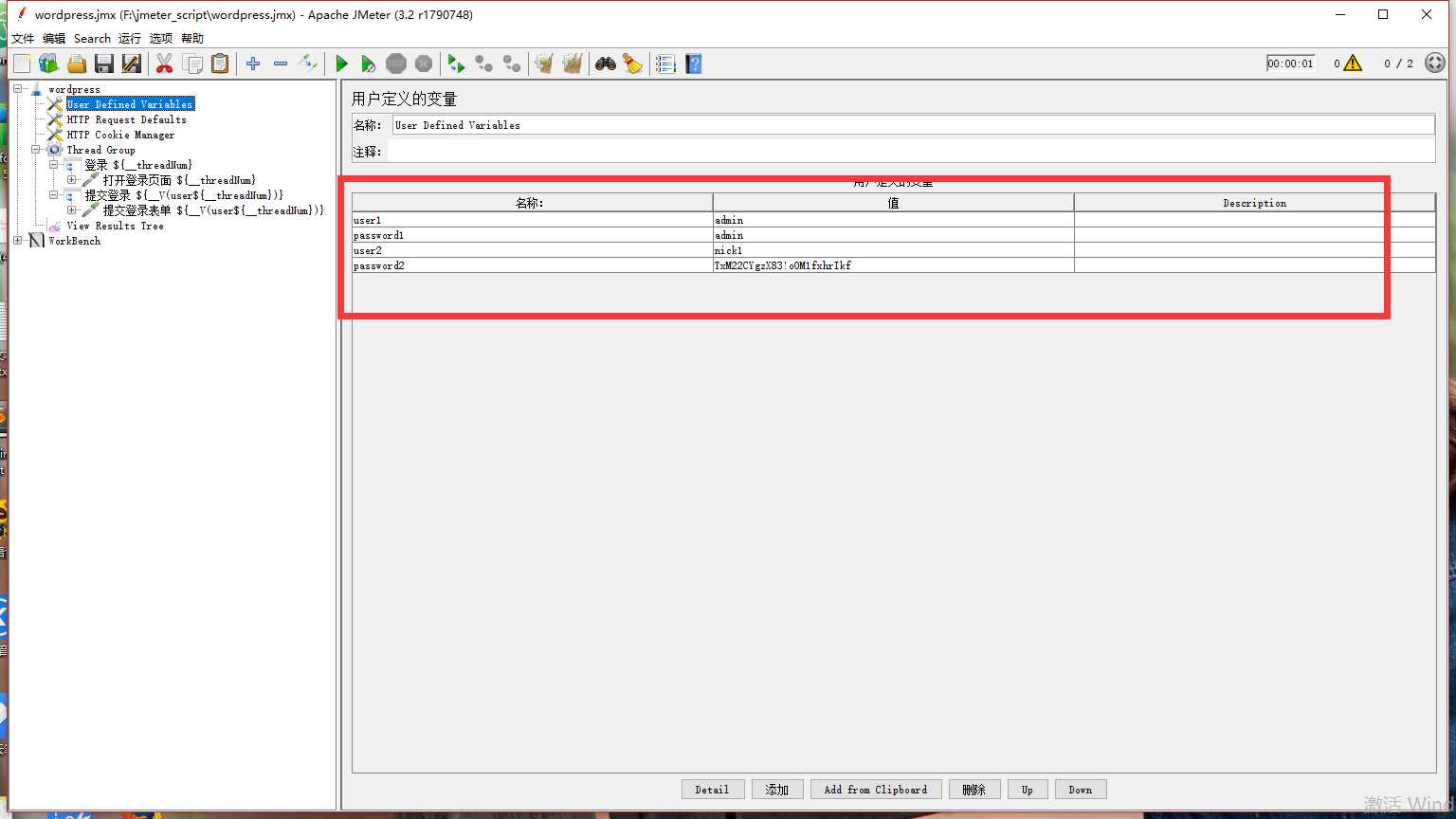Select HTTP Request Defaults in tree
The image size is (1456, 819).
pyautogui.click(x=127, y=119)
